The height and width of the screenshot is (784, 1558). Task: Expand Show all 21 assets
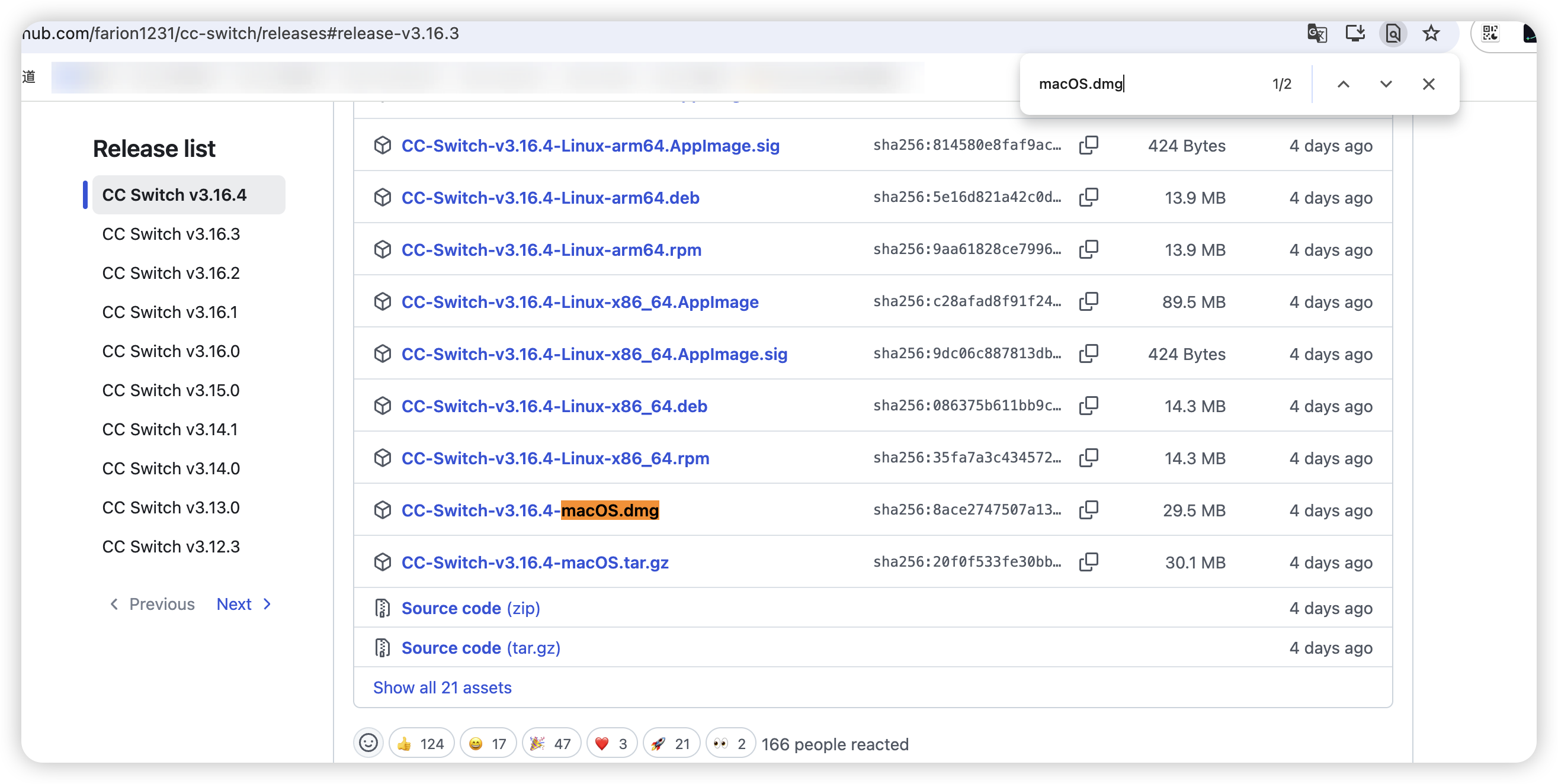pos(441,687)
